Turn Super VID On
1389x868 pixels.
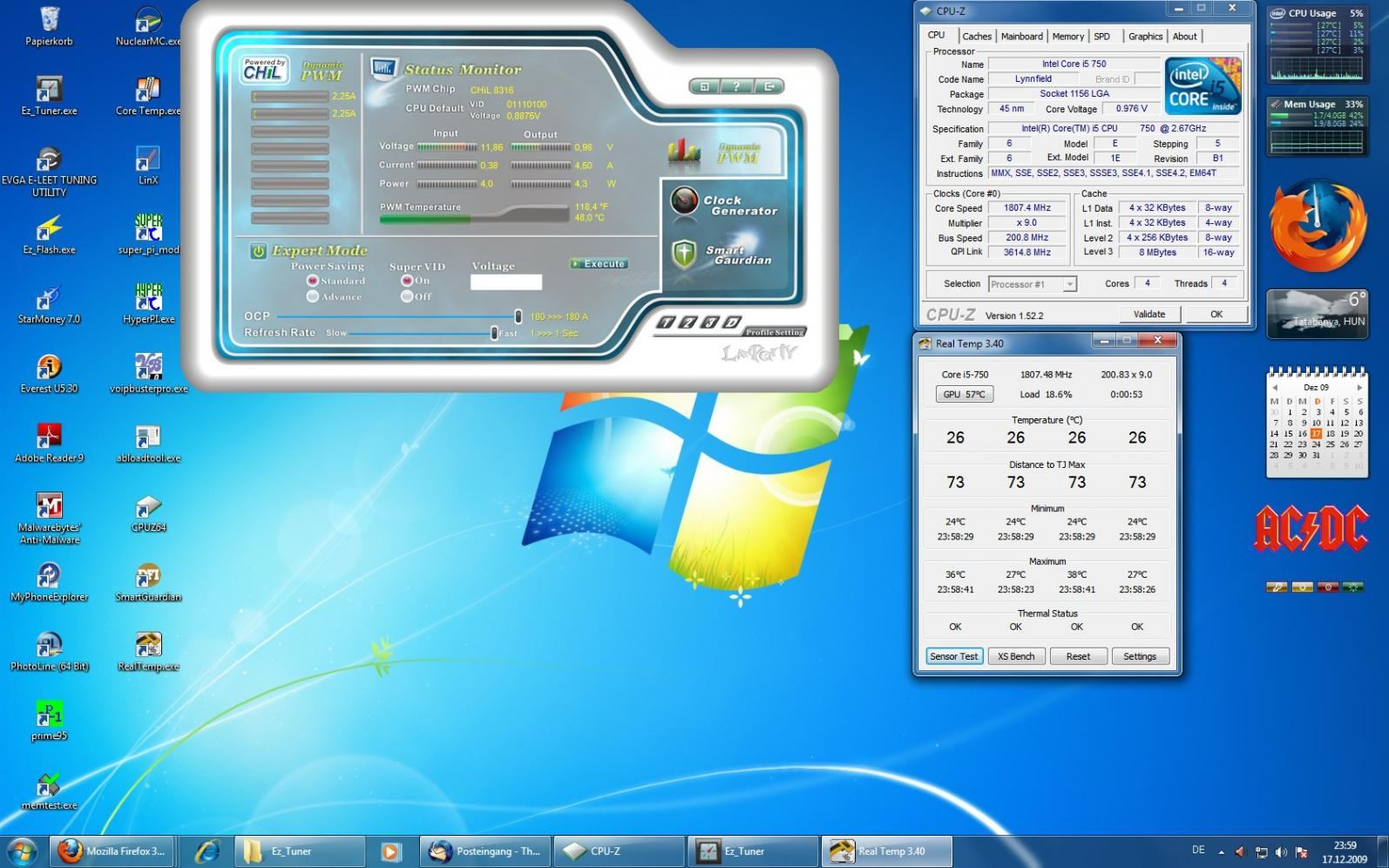click(x=406, y=281)
